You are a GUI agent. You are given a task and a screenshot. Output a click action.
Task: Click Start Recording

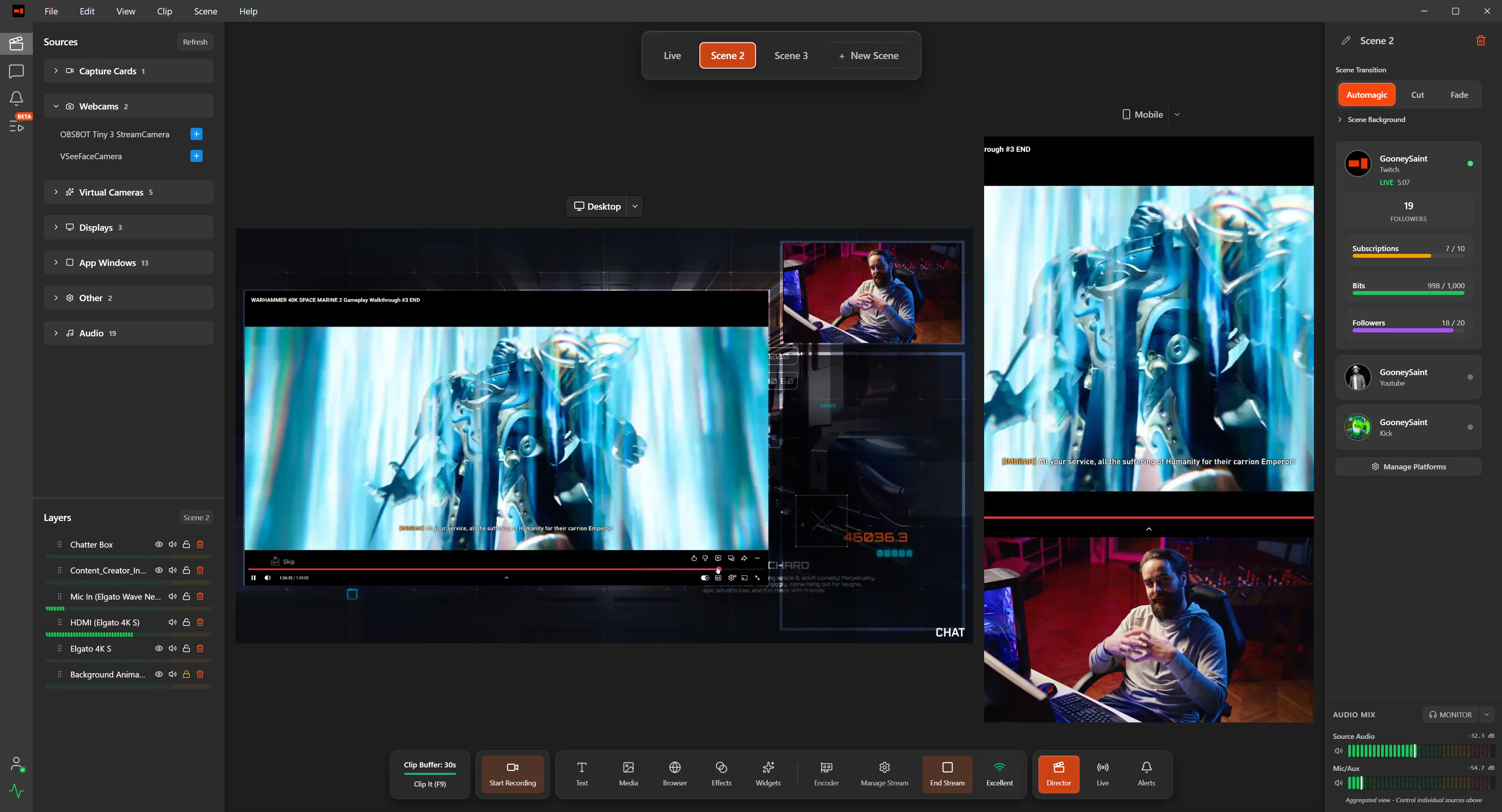coord(512,774)
